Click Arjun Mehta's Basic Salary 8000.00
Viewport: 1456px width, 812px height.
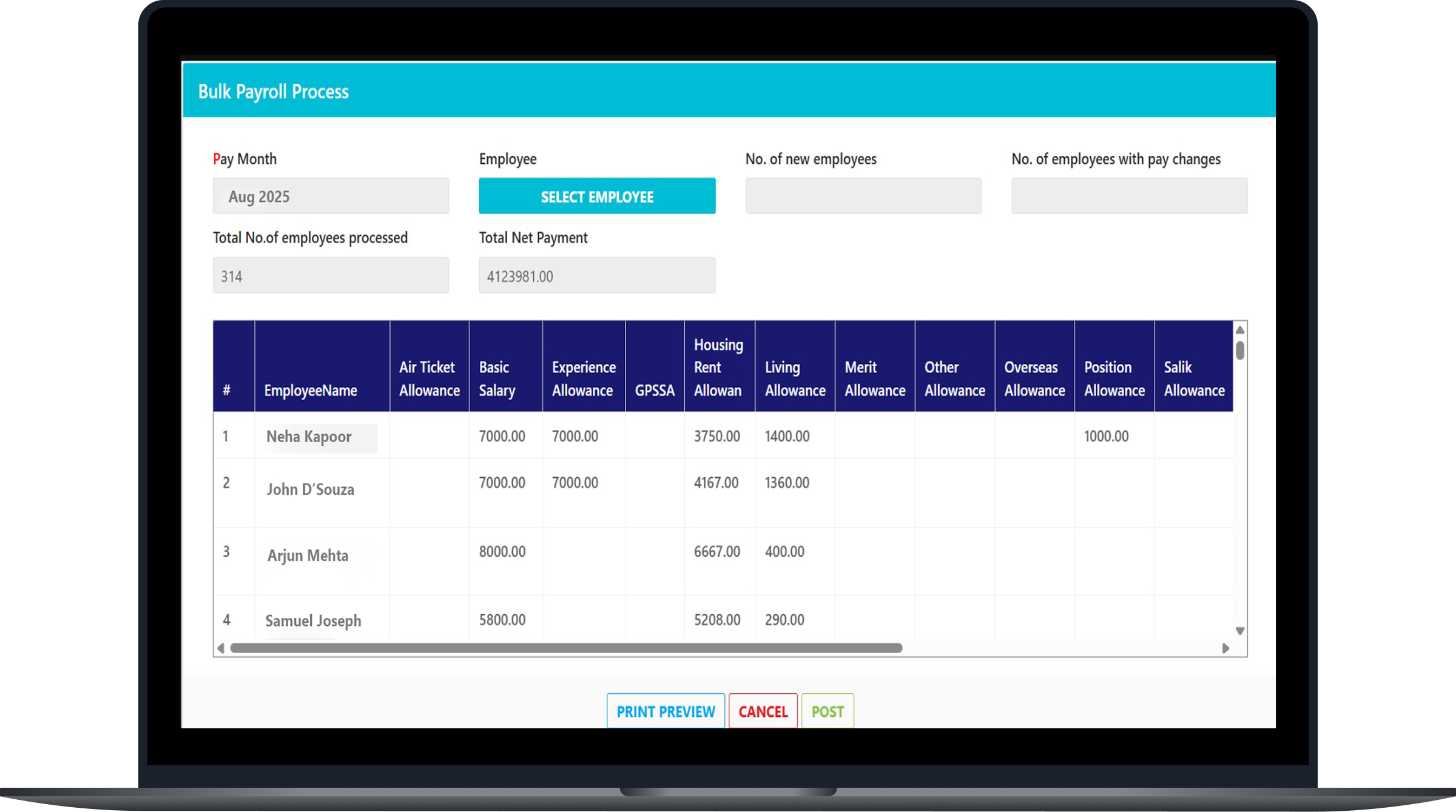pyautogui.click(x=502, y=551)
